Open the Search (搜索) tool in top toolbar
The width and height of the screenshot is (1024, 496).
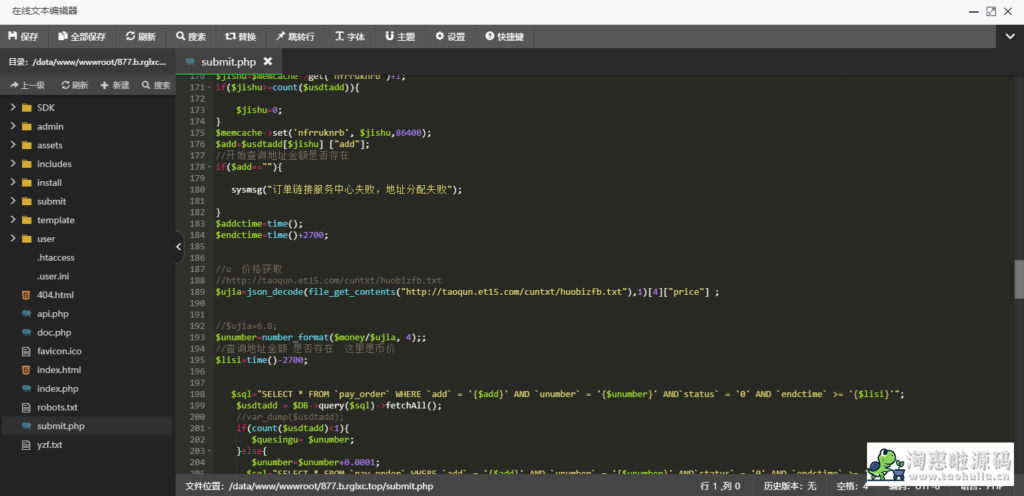coord(190,37)
